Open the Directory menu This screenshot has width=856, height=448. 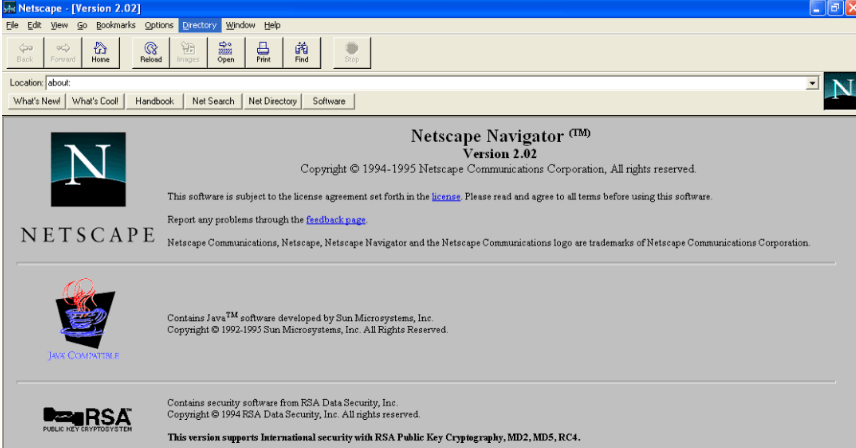click(x=199, y=25)
